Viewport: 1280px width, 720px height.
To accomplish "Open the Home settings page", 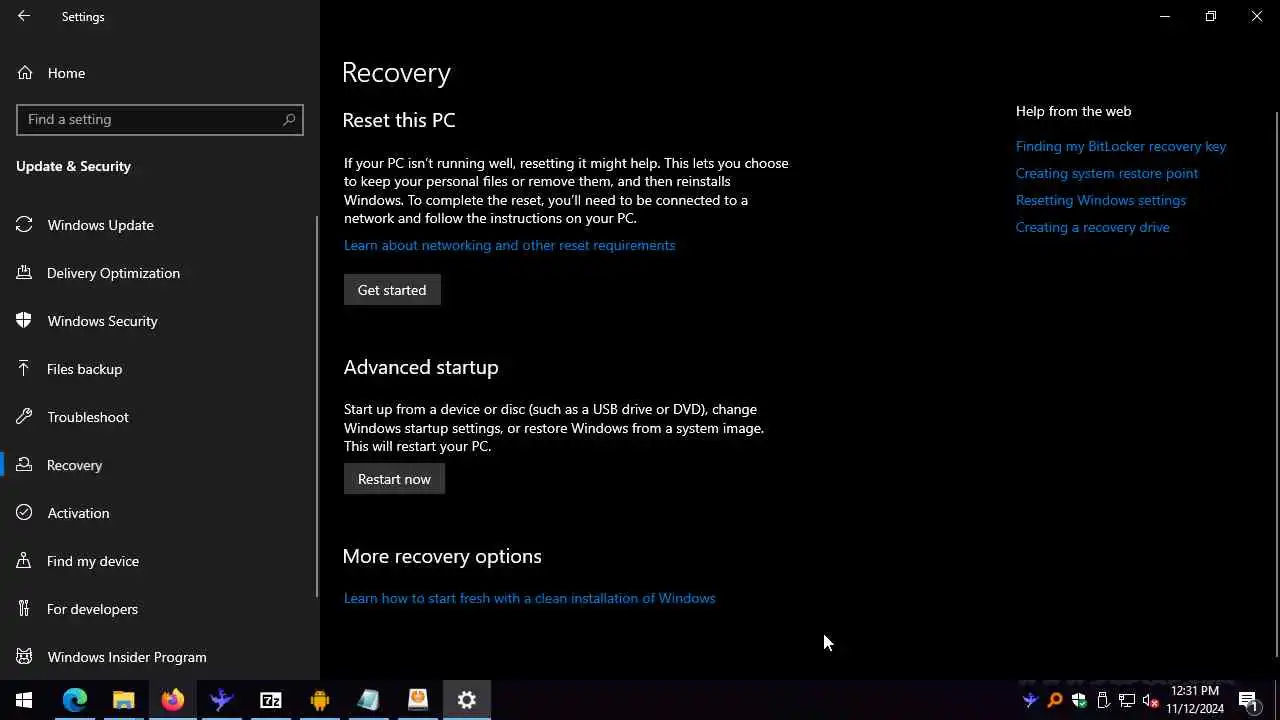I will click(x=160, y=73).
